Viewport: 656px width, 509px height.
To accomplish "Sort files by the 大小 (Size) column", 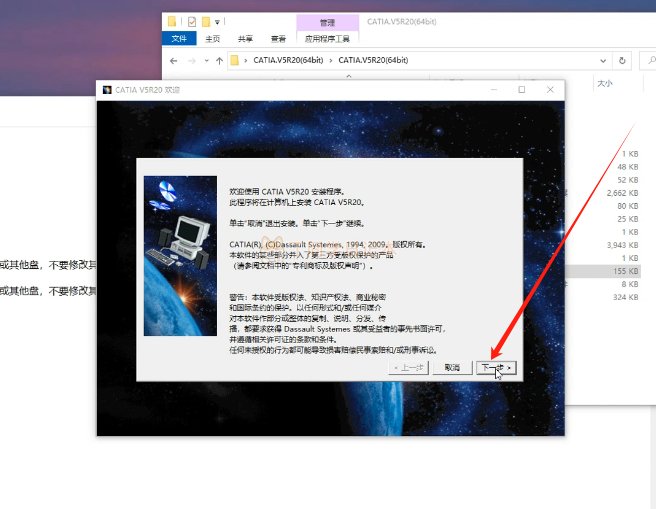I will click(604, 84).
